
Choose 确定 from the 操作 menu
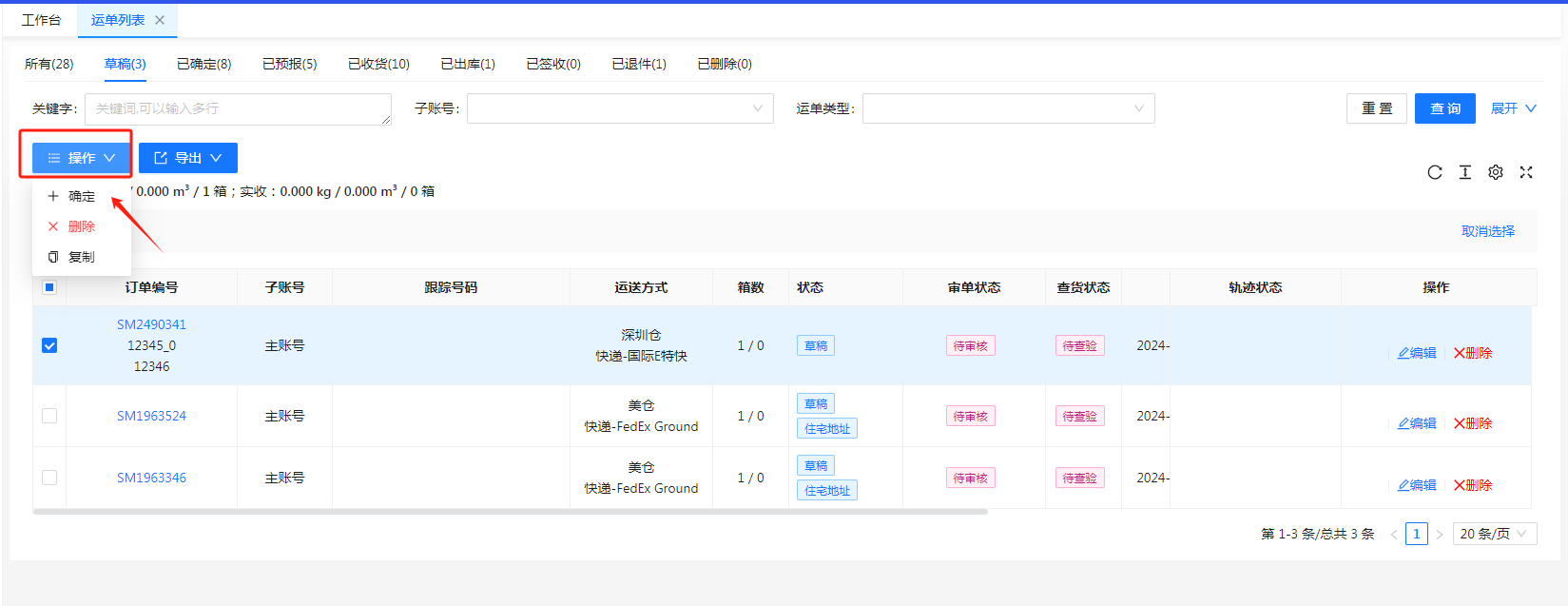pyautogui.click(x=81, y=196)
